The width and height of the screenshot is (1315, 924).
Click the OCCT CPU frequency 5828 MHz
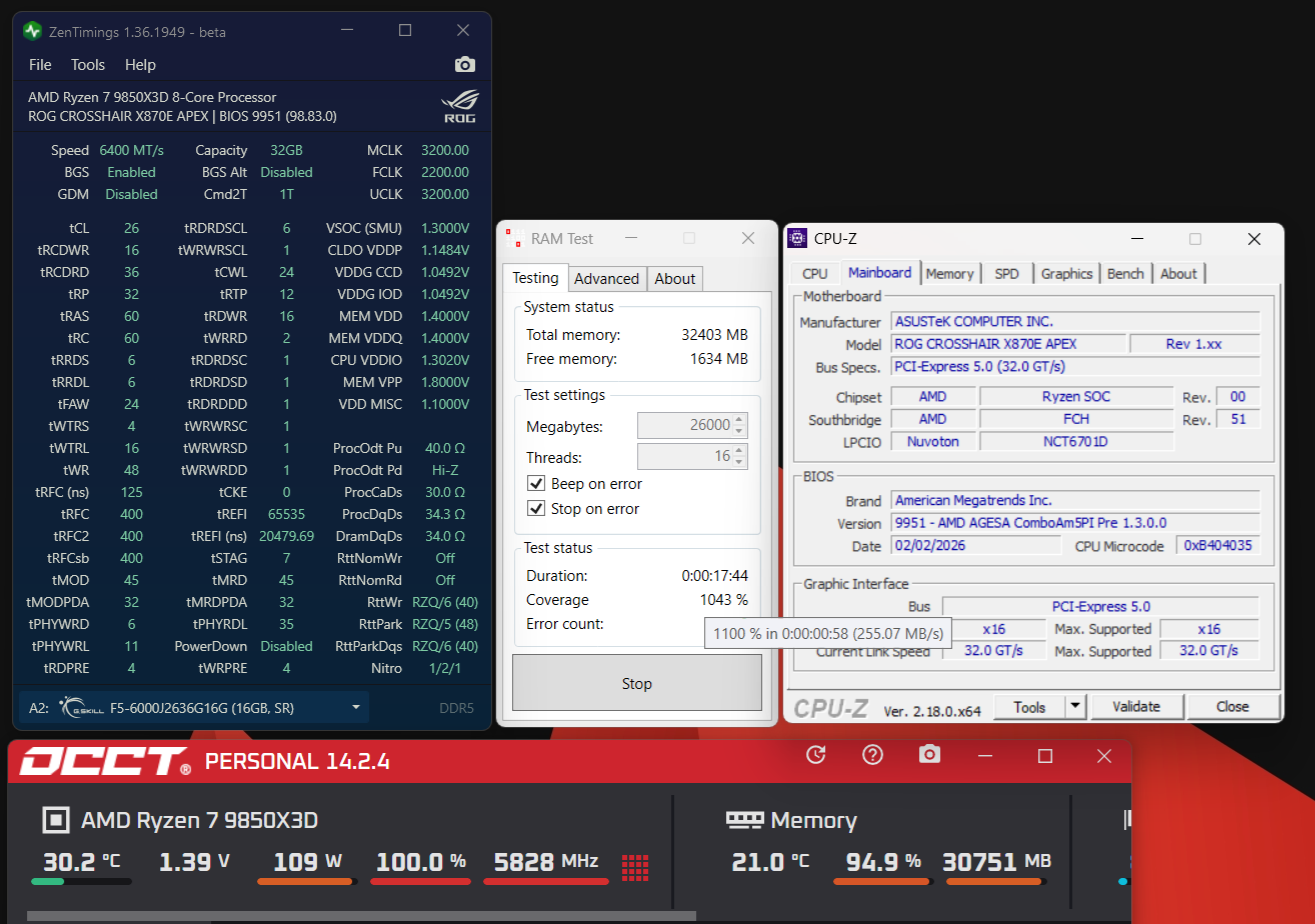click(x=546, y=861)
